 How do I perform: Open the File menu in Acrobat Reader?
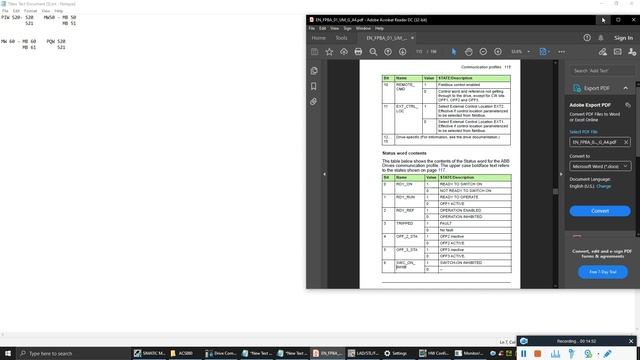[311, 28]
